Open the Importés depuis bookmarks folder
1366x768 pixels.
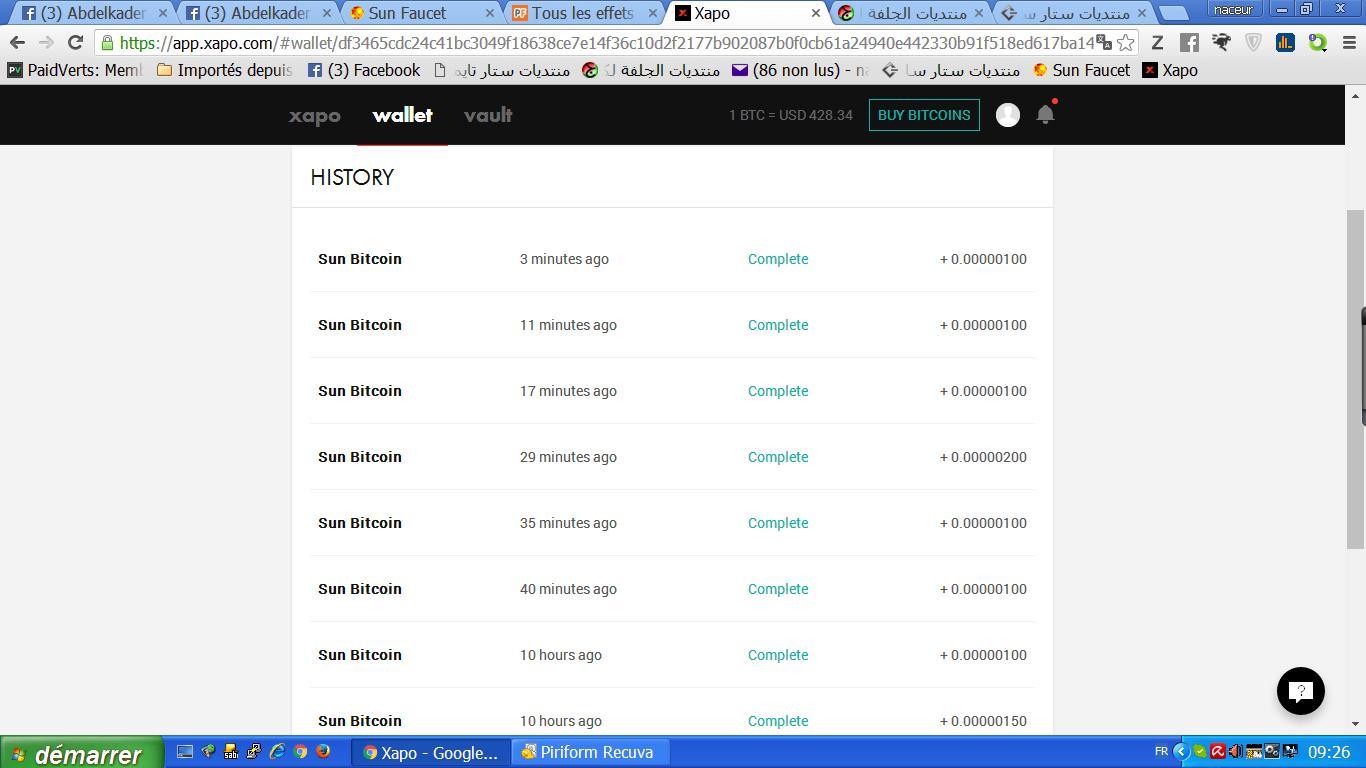click(225, 70)
